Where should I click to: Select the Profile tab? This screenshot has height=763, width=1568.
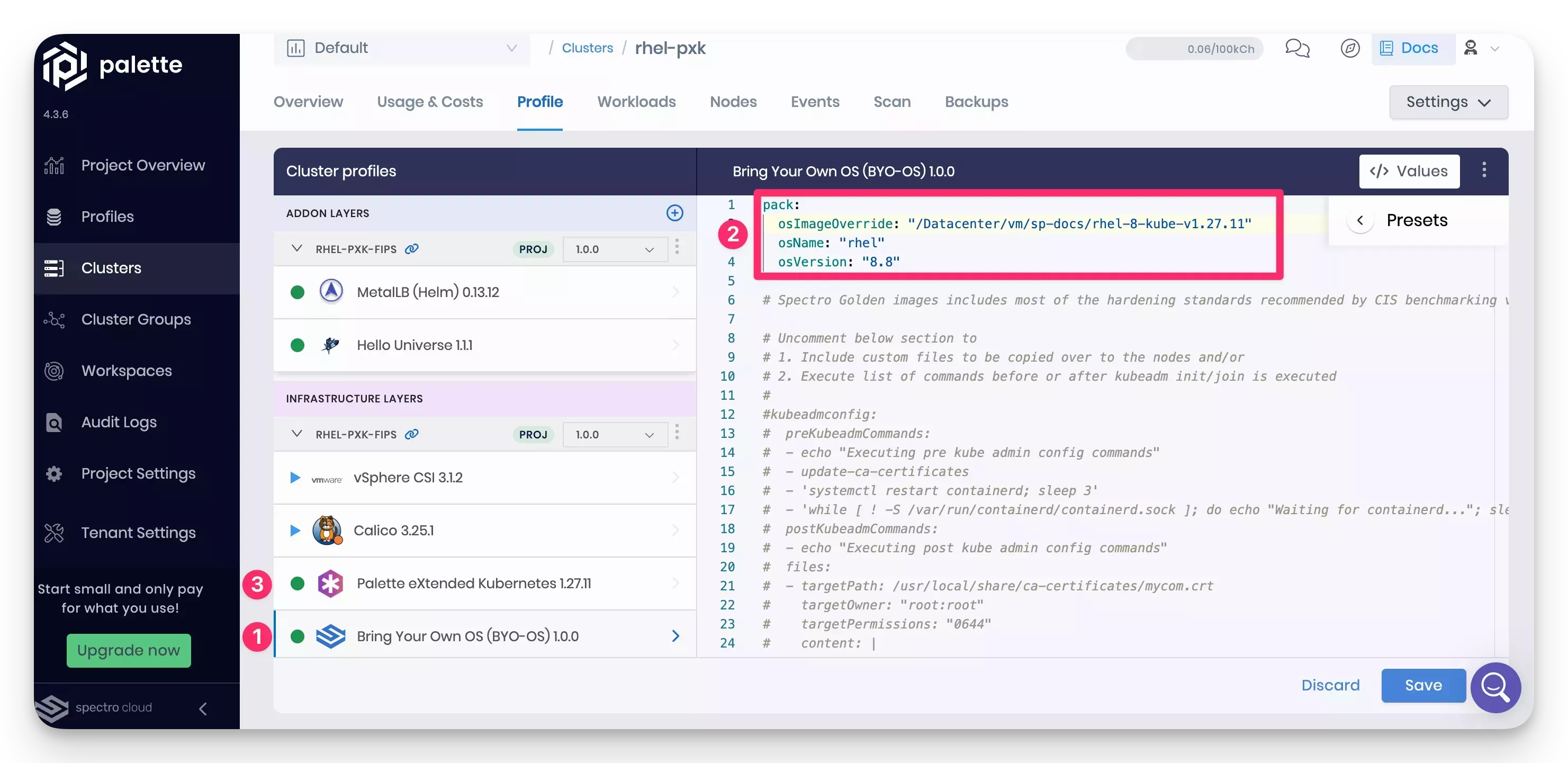click(x=539, y=102)
